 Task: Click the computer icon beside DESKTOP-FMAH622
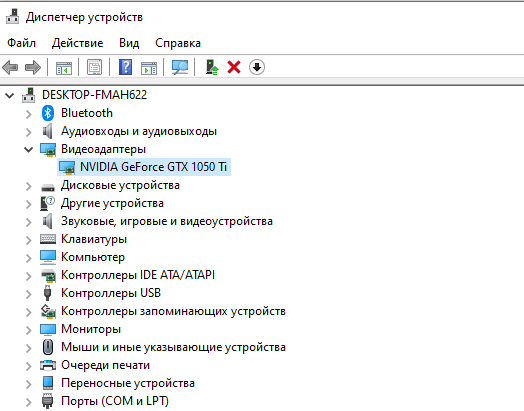pyautogui.click(x=28, y=95)
